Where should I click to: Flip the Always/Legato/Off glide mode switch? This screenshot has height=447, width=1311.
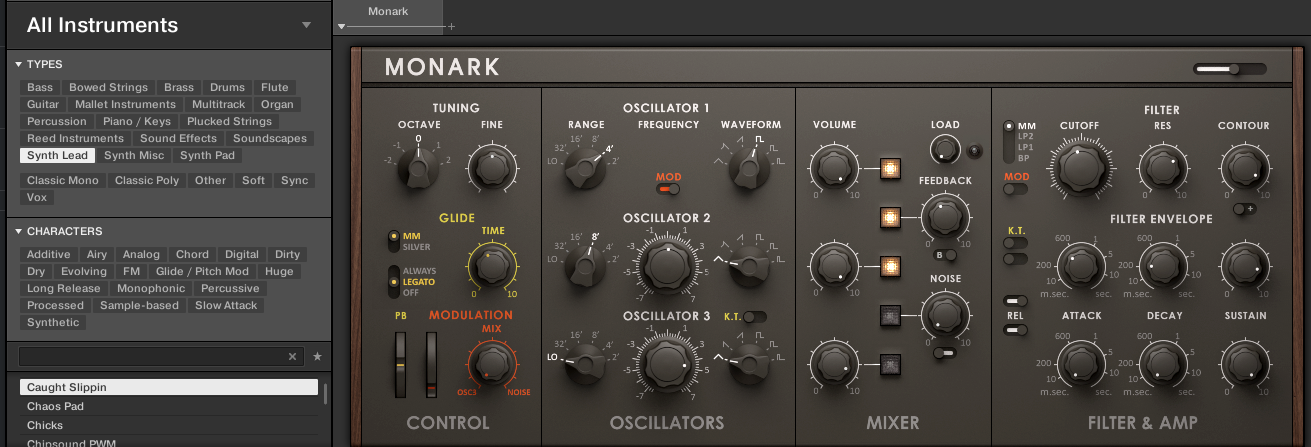[x=394, y=282]
